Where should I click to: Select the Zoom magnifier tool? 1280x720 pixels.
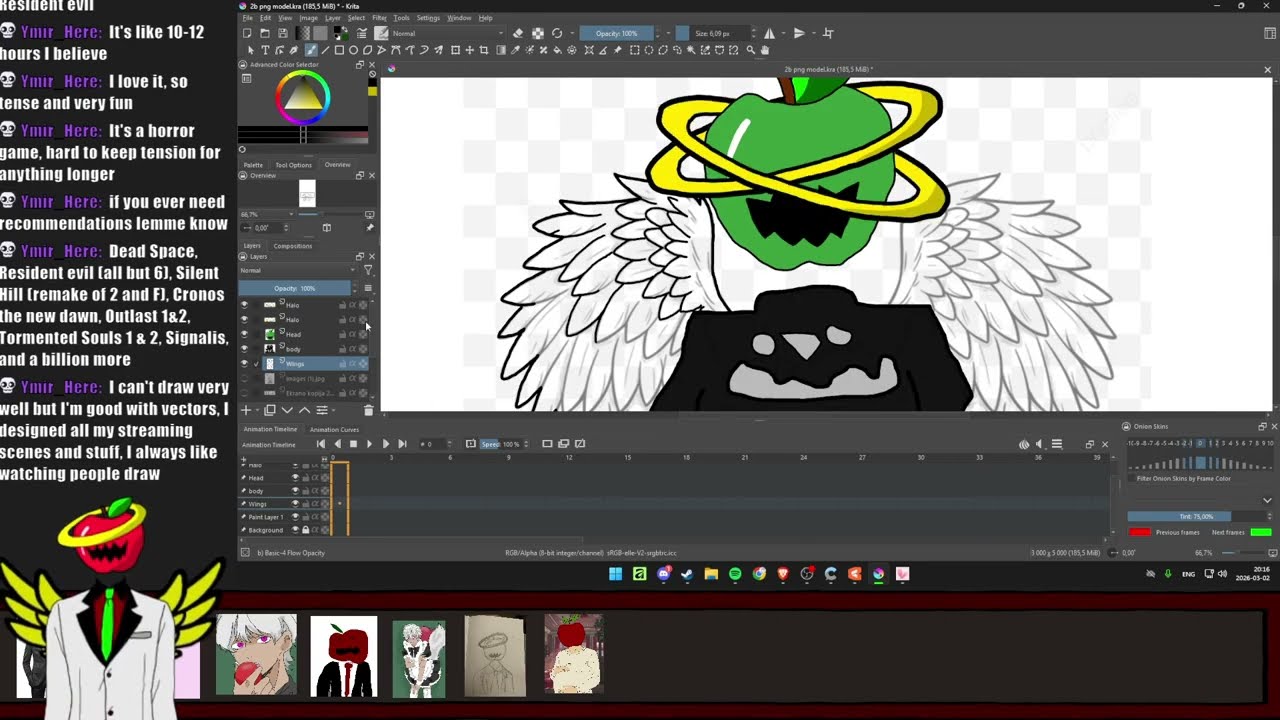click(x=751, y=50)
